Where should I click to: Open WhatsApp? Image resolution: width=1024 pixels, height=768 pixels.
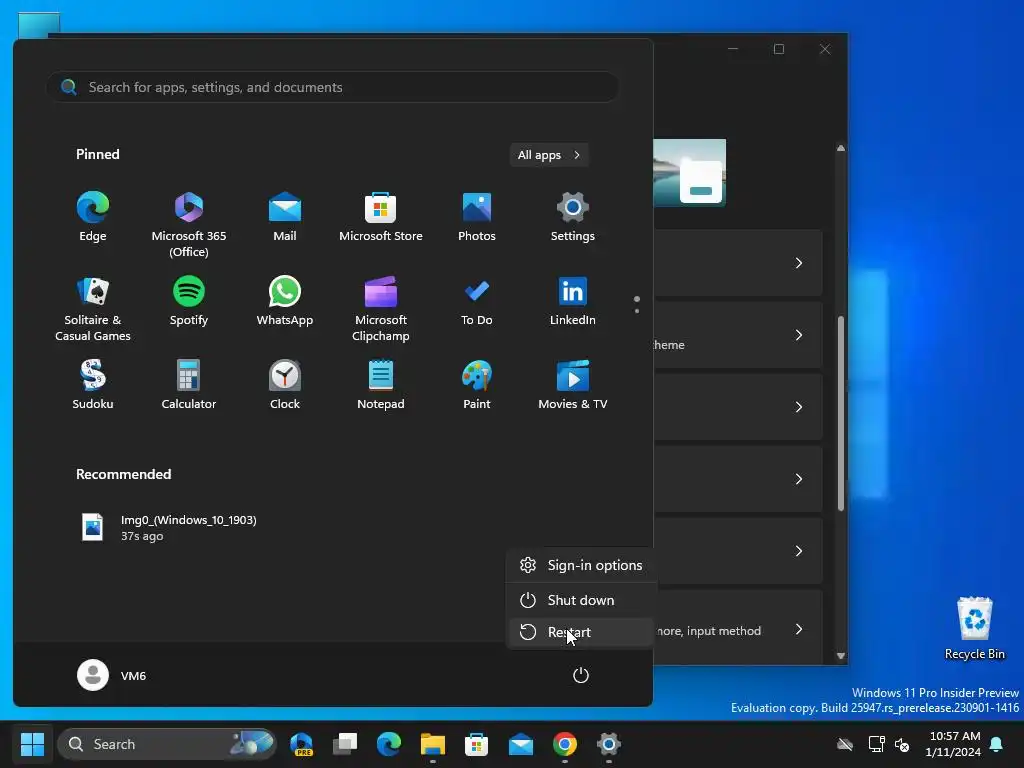click(x=285, y=301)
